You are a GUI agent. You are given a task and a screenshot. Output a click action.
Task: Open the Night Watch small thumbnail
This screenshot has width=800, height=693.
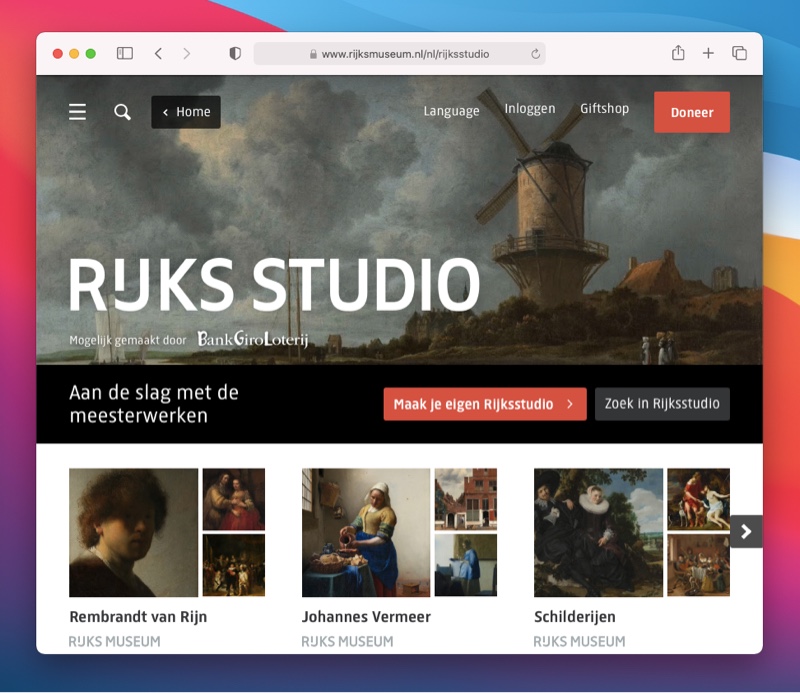click(234, 565)
